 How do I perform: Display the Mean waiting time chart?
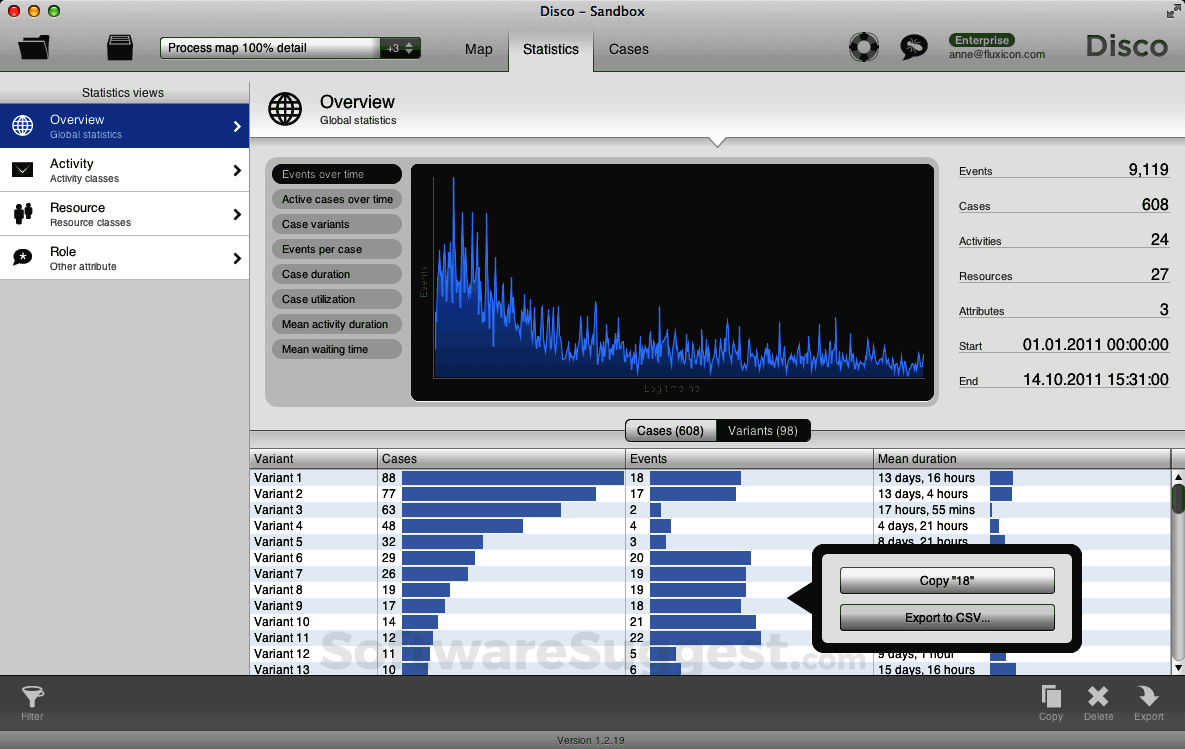pyautogui.click(x=336, y=349)
